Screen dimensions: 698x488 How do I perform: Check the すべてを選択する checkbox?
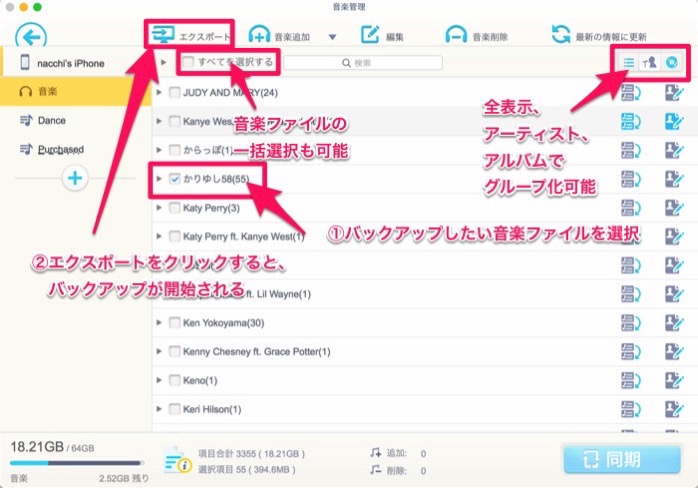tap(187, 63)
